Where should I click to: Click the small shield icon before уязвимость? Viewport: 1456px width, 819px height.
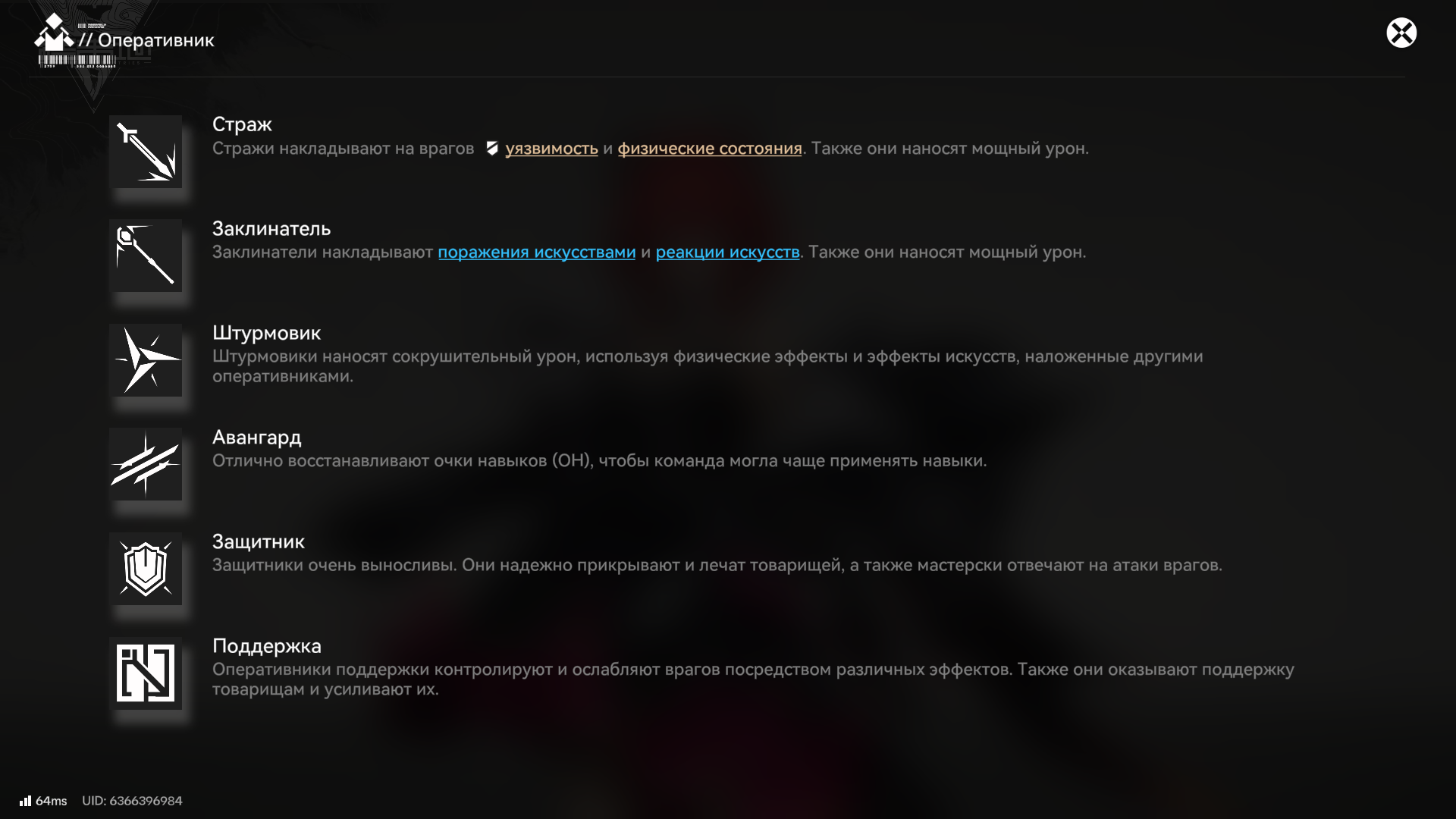[x=492, y=149]
